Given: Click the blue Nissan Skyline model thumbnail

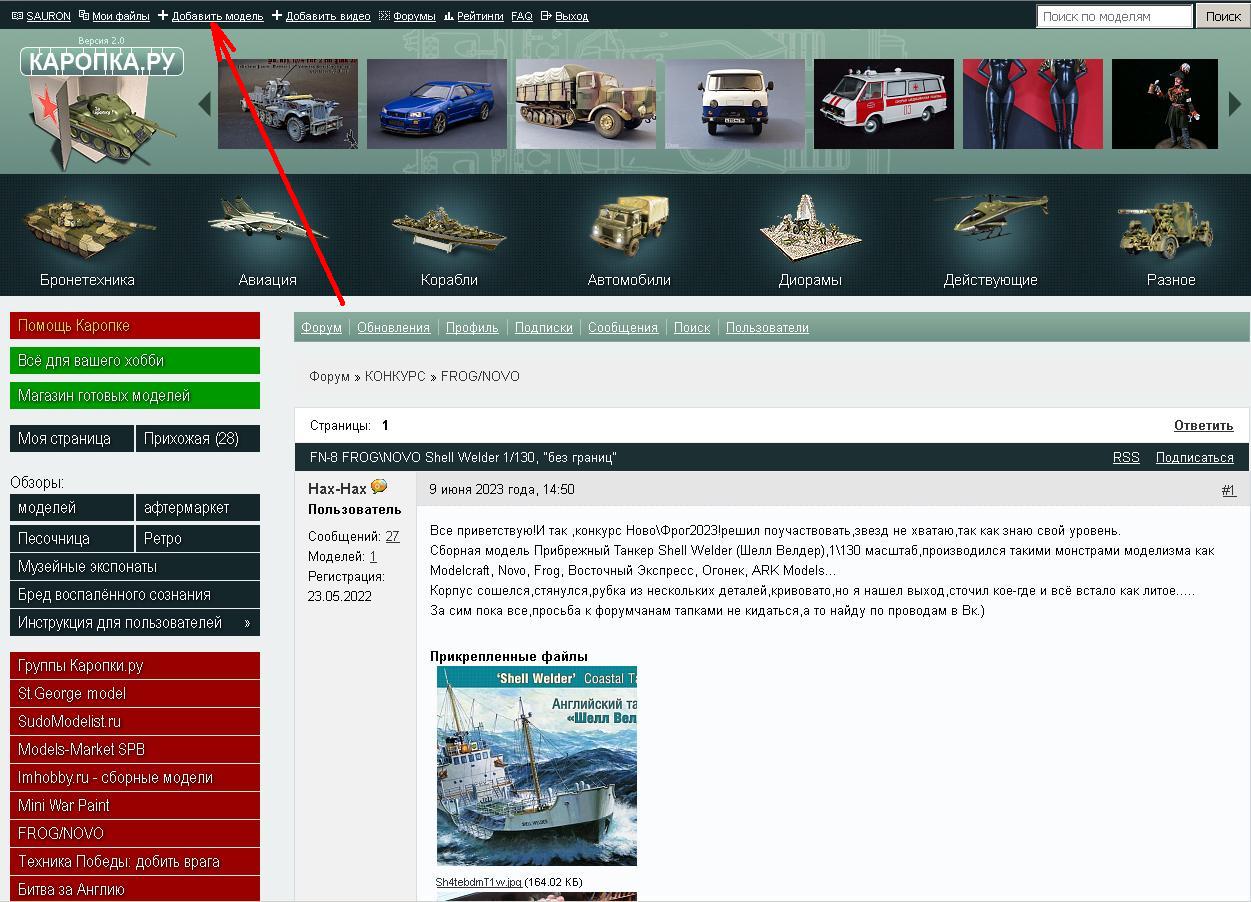Looking at the screenshot, I should pyautogui.click(x=437, y=104).
